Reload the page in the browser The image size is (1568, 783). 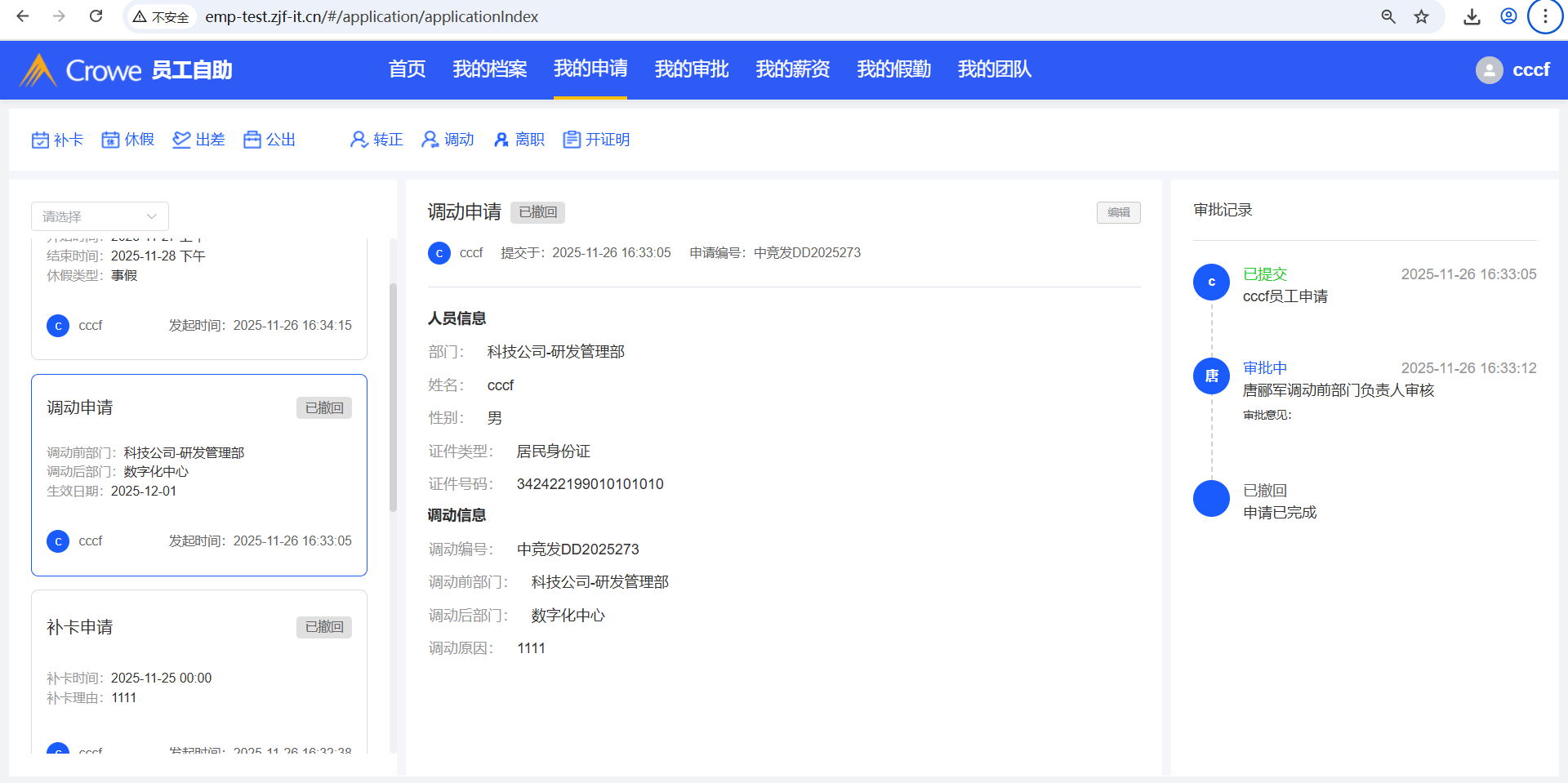[96, 16]
